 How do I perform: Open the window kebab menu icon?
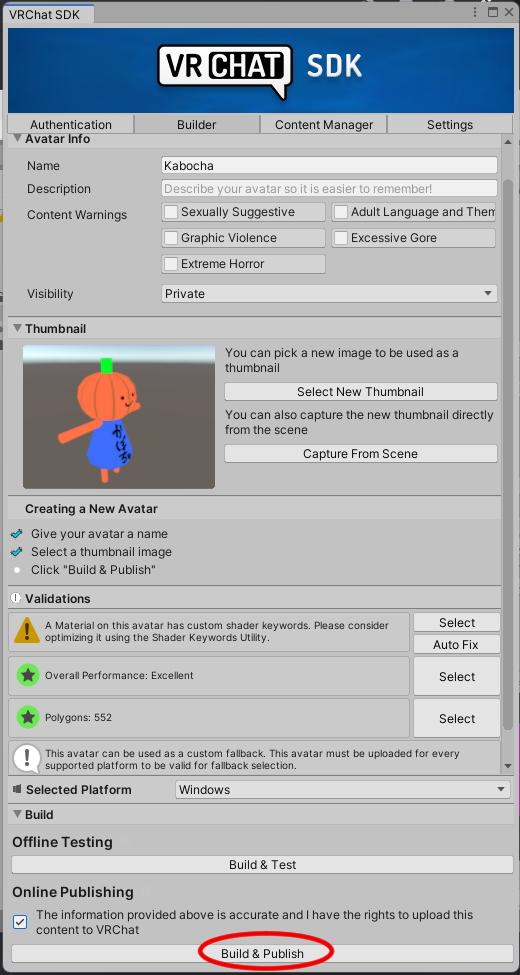(475, 12)
